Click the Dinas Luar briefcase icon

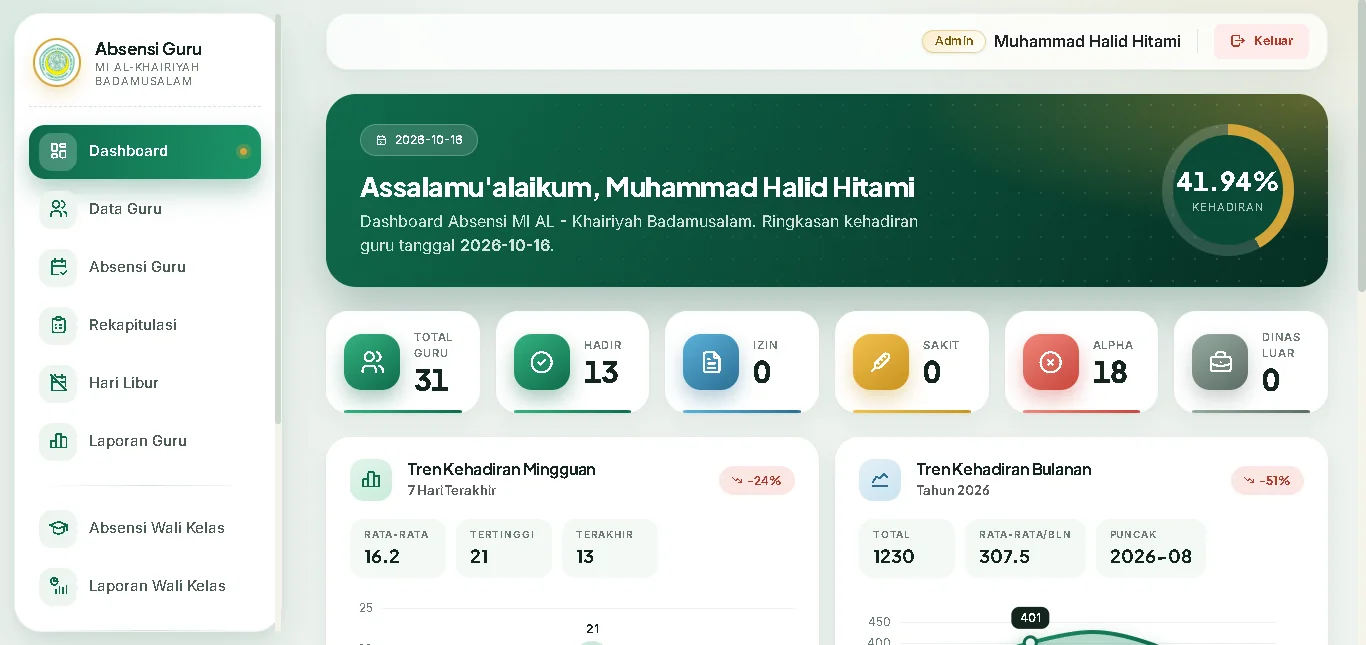[1220, 362]
